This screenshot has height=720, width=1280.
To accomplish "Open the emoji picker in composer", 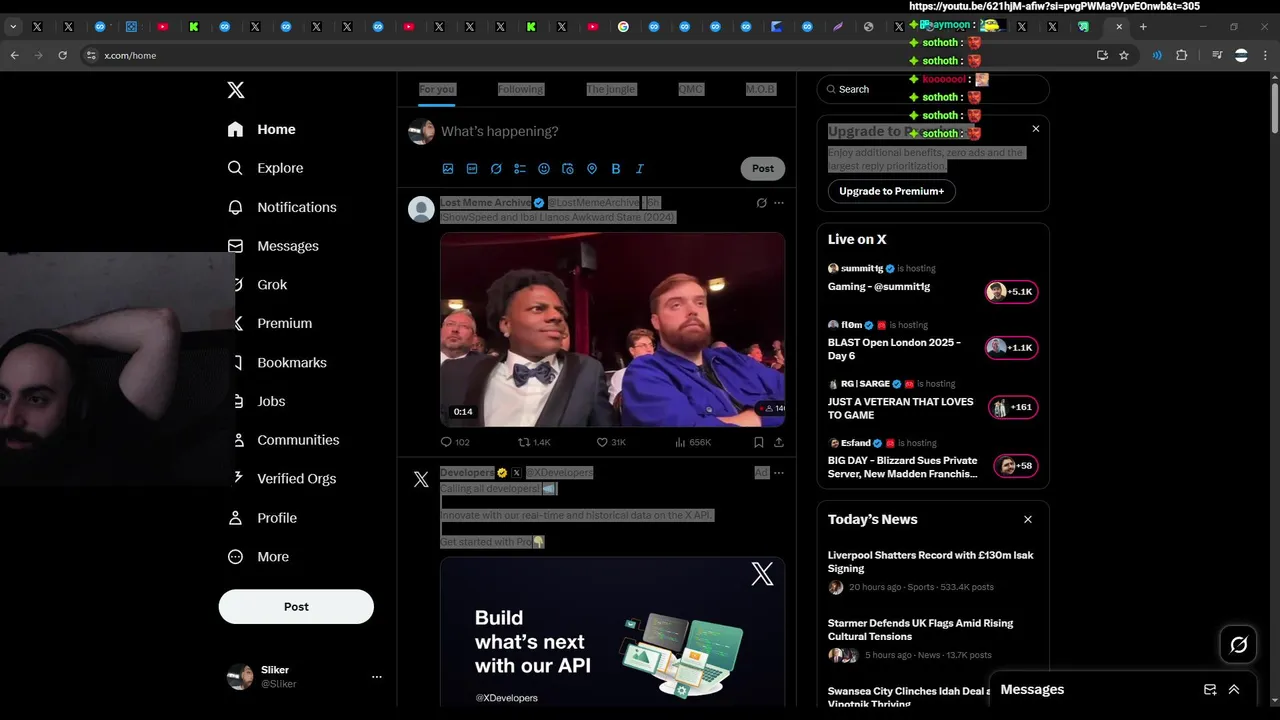I will tap(544, 169).
